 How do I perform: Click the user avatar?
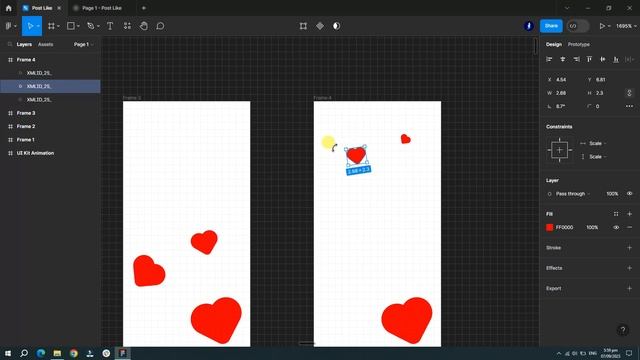coord(529,26)
